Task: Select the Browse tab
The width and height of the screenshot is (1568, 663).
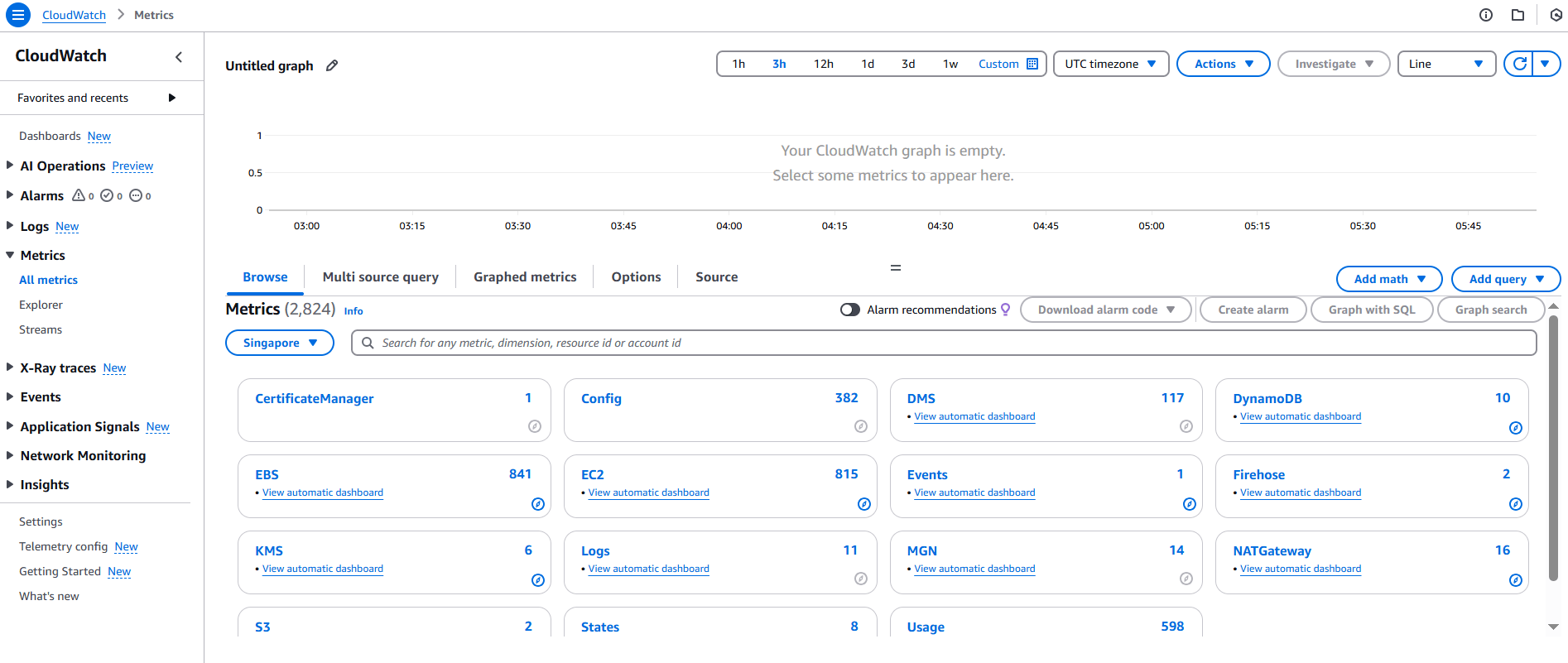Action: 265,277
